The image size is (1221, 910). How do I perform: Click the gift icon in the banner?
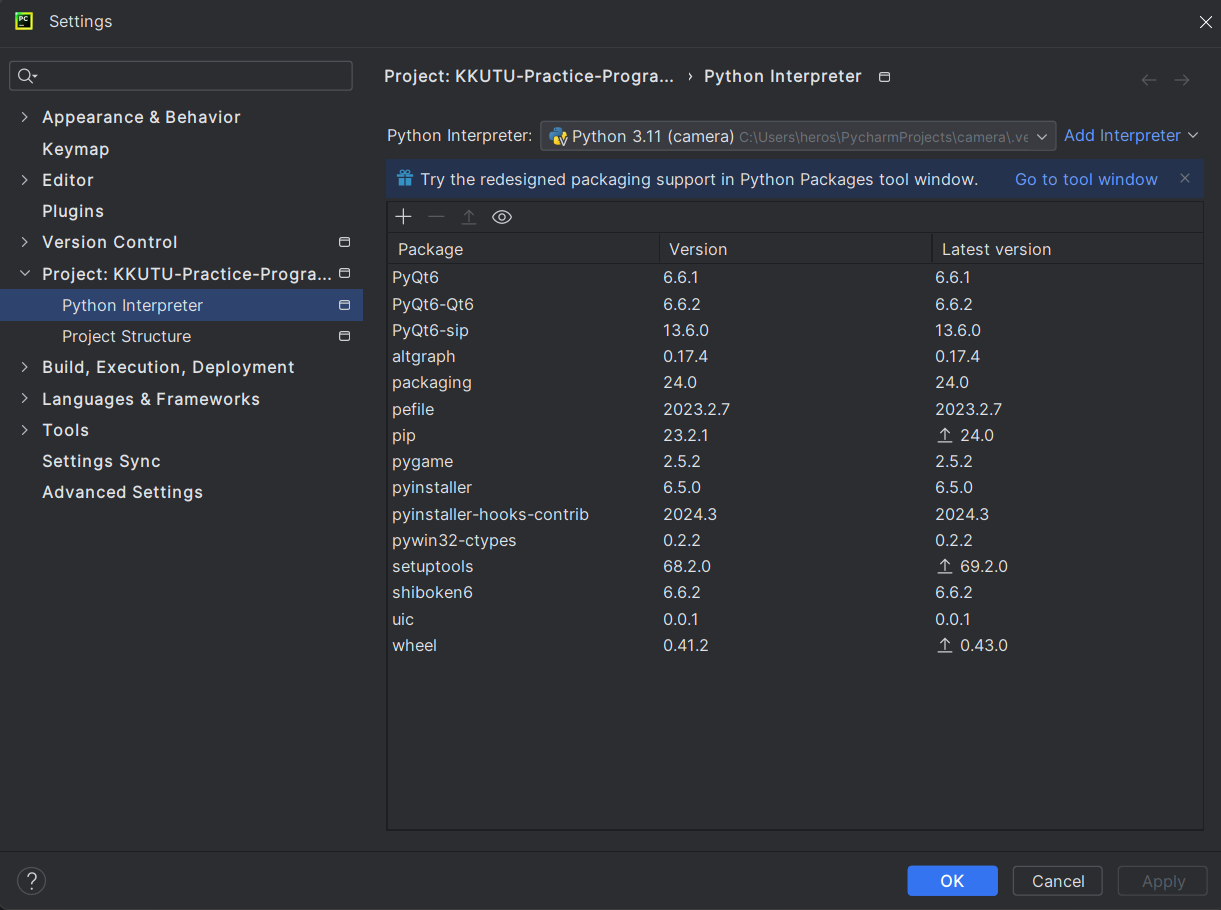pyautogui.click(x=404, y=179)
